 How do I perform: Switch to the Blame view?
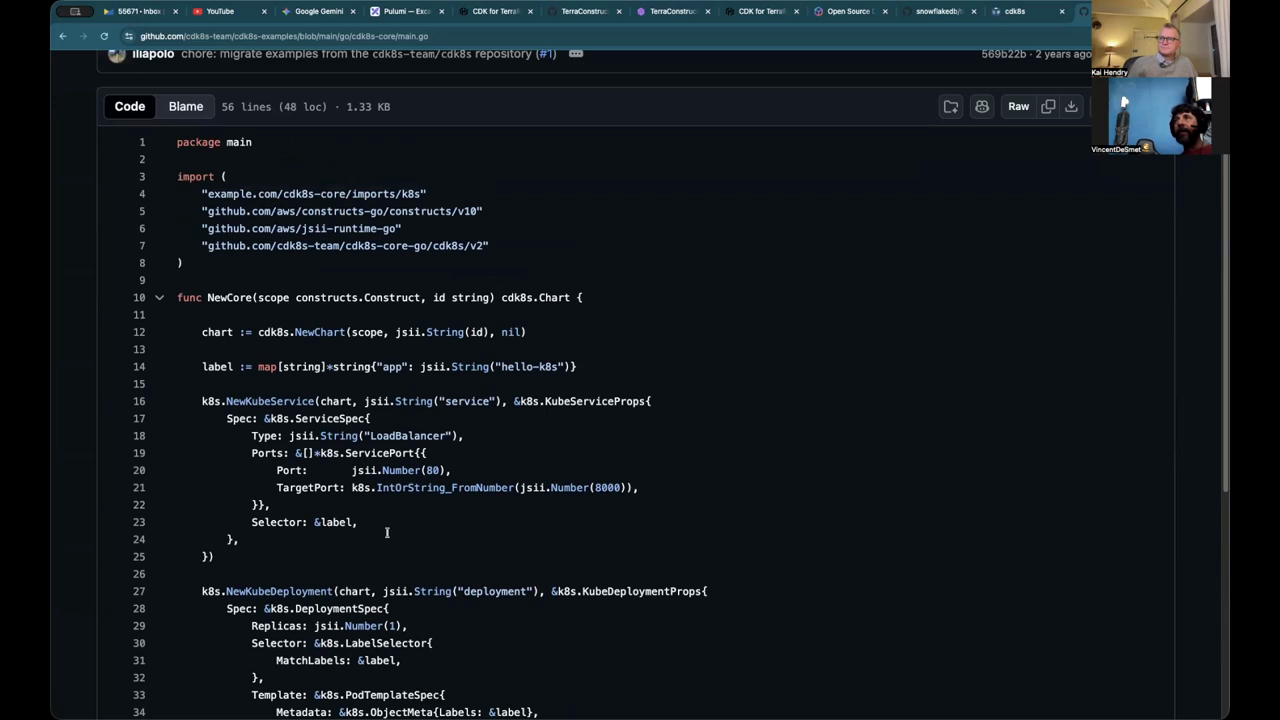pyautogui.click(x=185, y=107)
